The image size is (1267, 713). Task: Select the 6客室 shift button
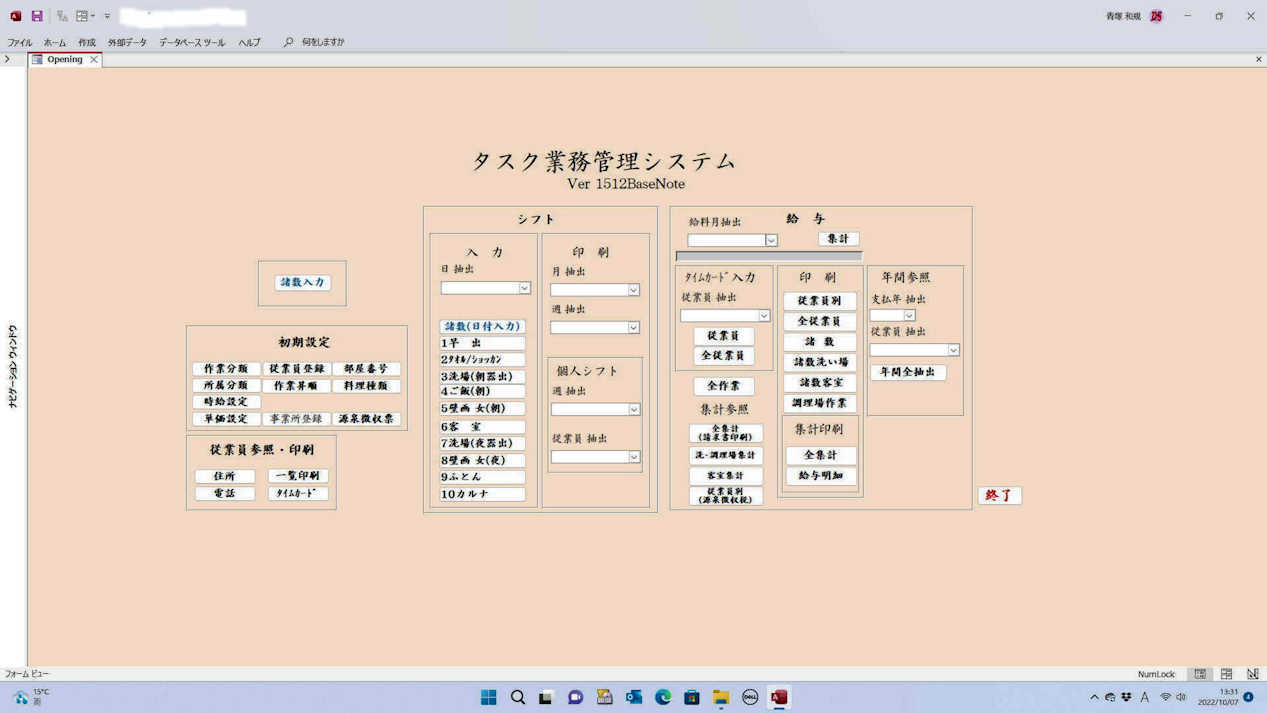click(482, 427)
